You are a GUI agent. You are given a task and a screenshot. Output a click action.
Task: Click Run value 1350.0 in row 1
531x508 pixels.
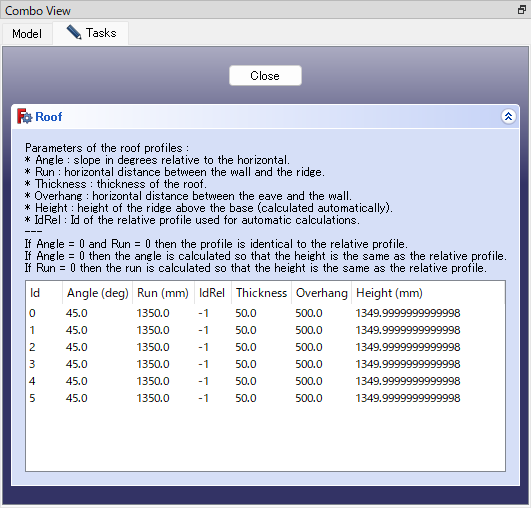(x=153, y=330)
